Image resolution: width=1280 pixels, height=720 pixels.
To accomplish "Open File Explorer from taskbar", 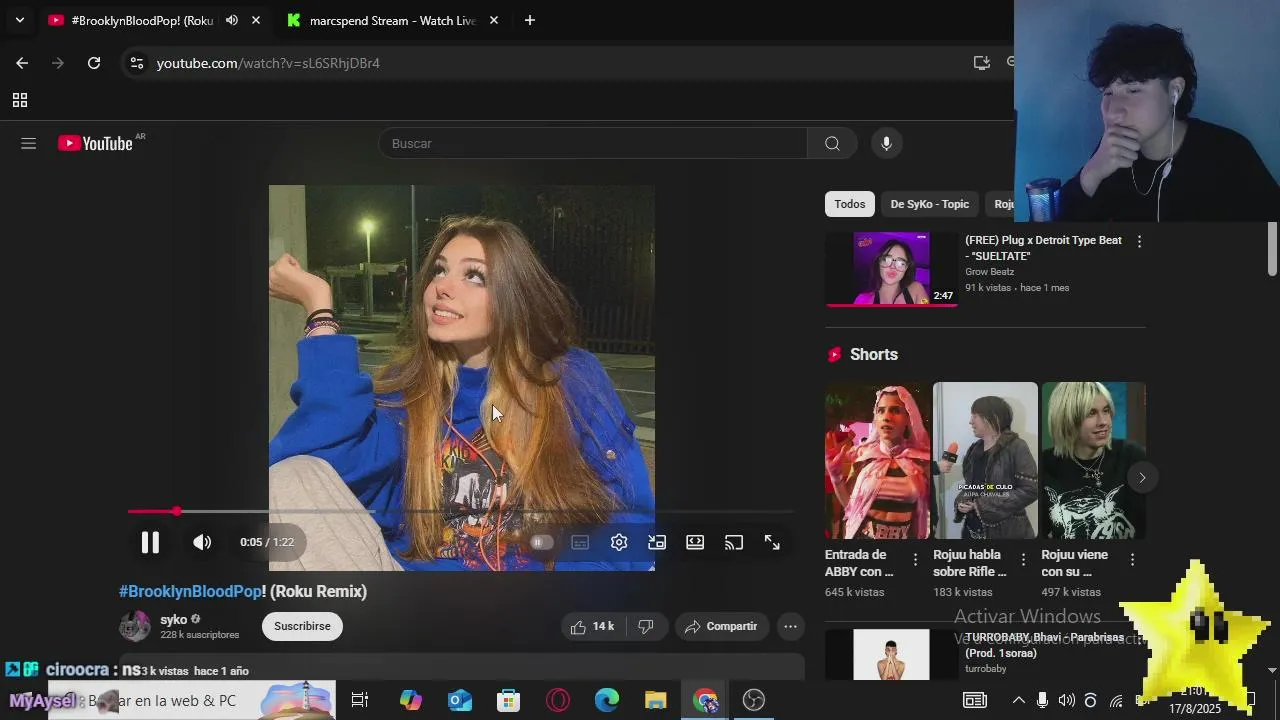I will pyautogui.click(x=656, y=700).
